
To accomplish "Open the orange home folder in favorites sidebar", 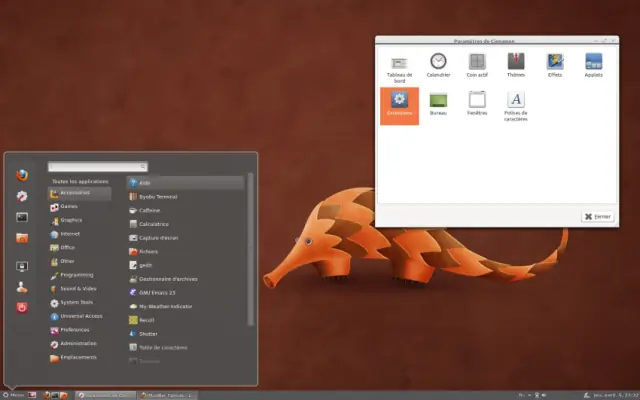I will click(x=22, y=238).
